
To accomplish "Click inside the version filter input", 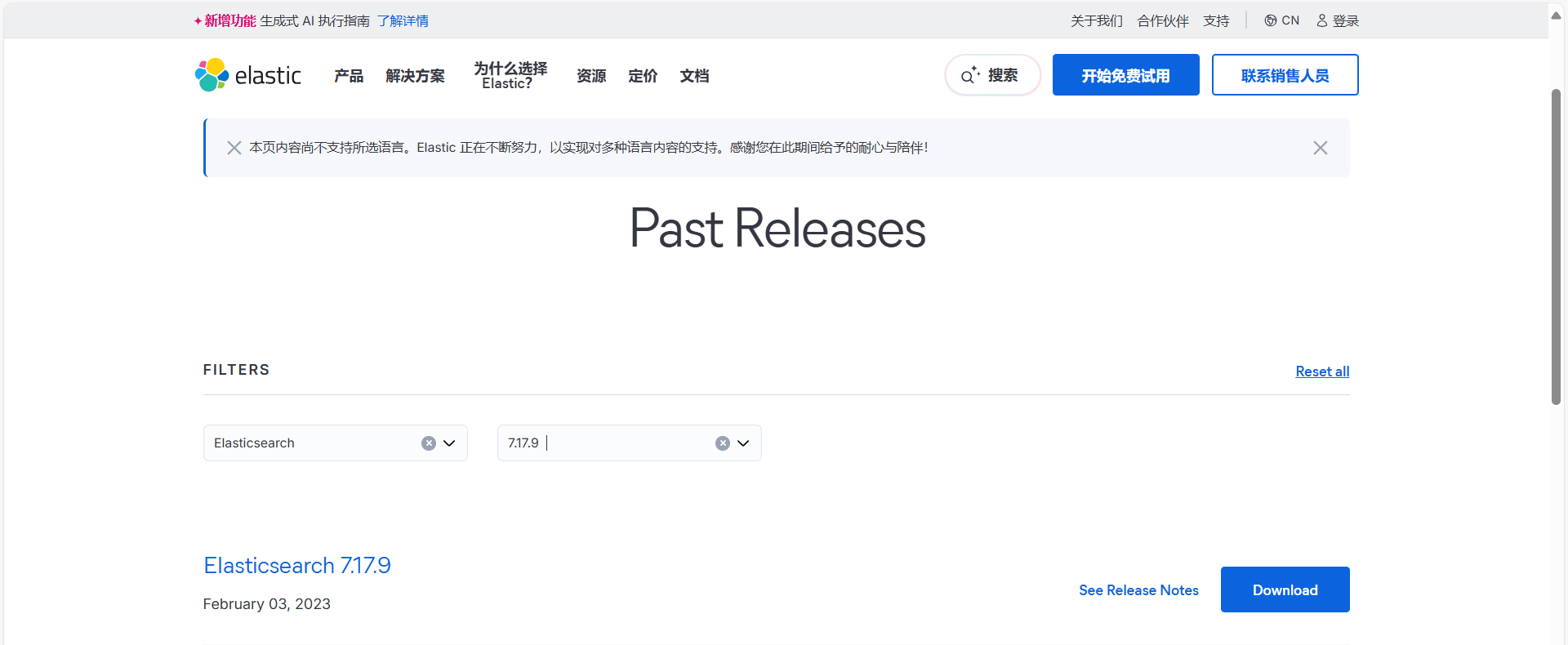I will (629, 443).
